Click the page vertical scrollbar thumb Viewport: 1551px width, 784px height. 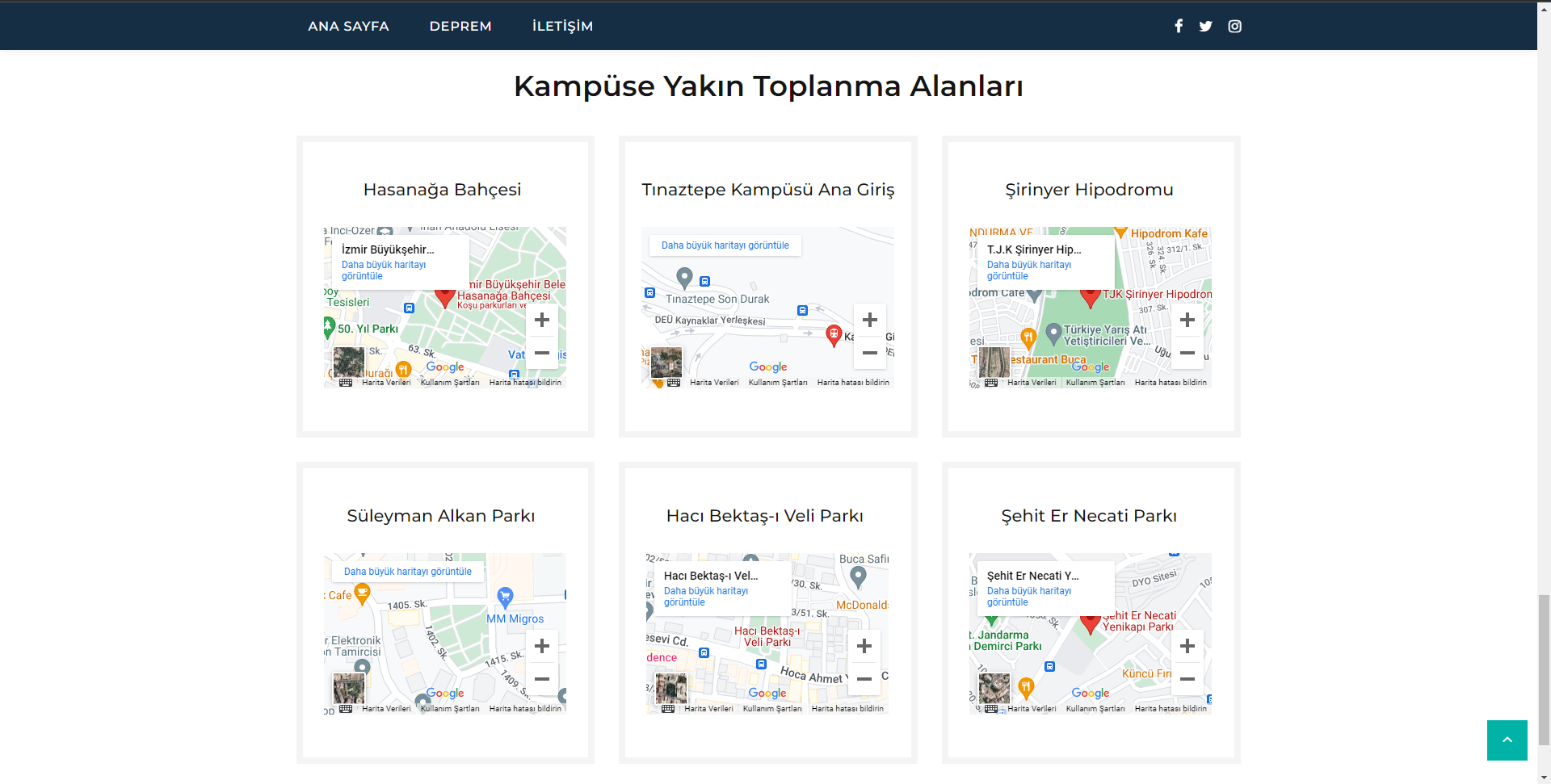(x=1544, y=670)
